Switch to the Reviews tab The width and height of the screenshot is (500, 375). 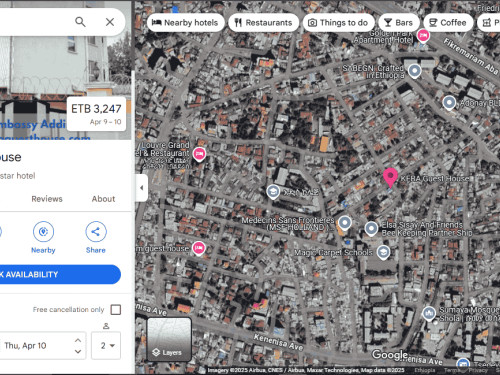tap(47, 199)
